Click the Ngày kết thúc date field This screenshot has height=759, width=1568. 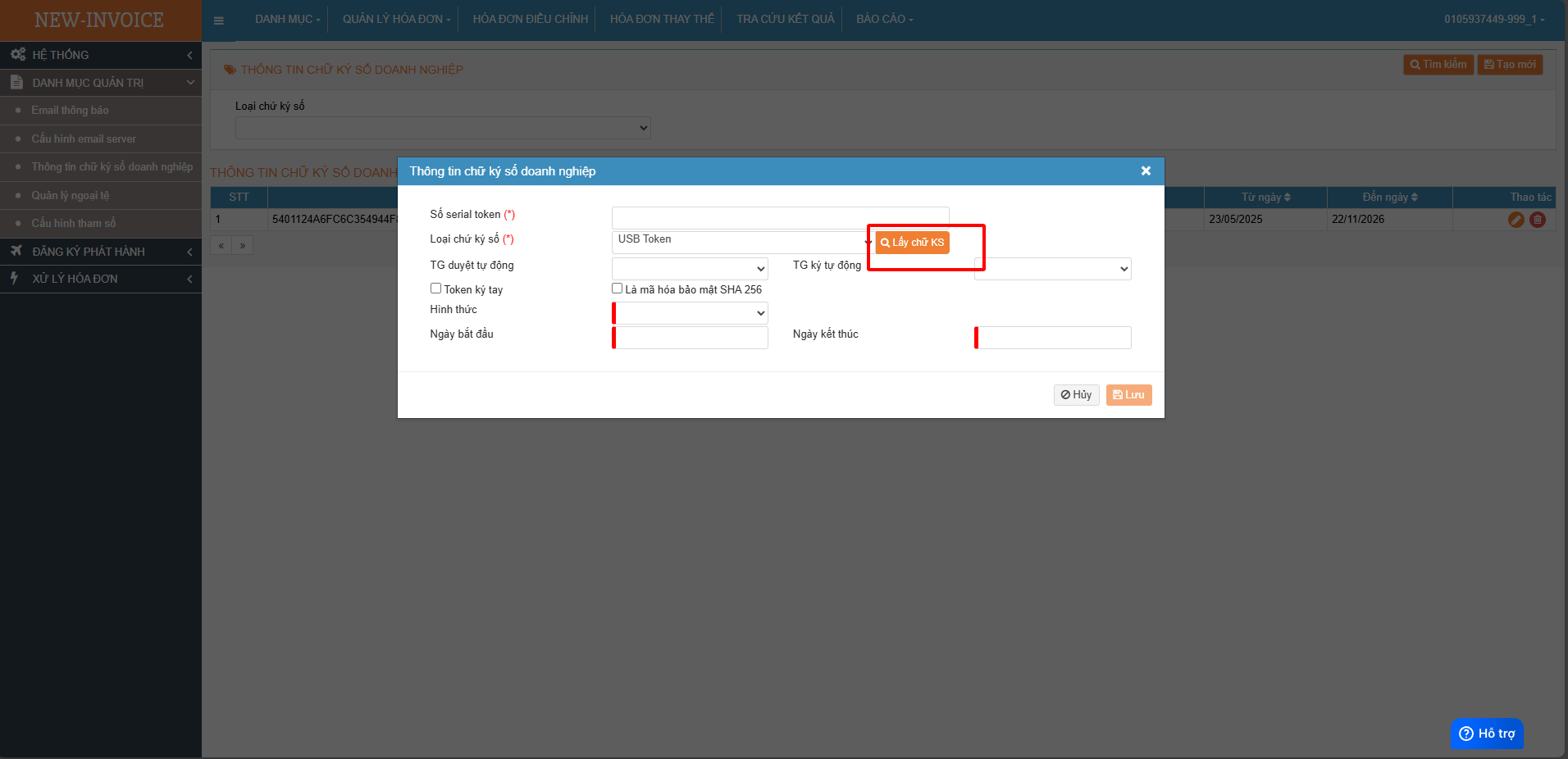[1052, 338]
